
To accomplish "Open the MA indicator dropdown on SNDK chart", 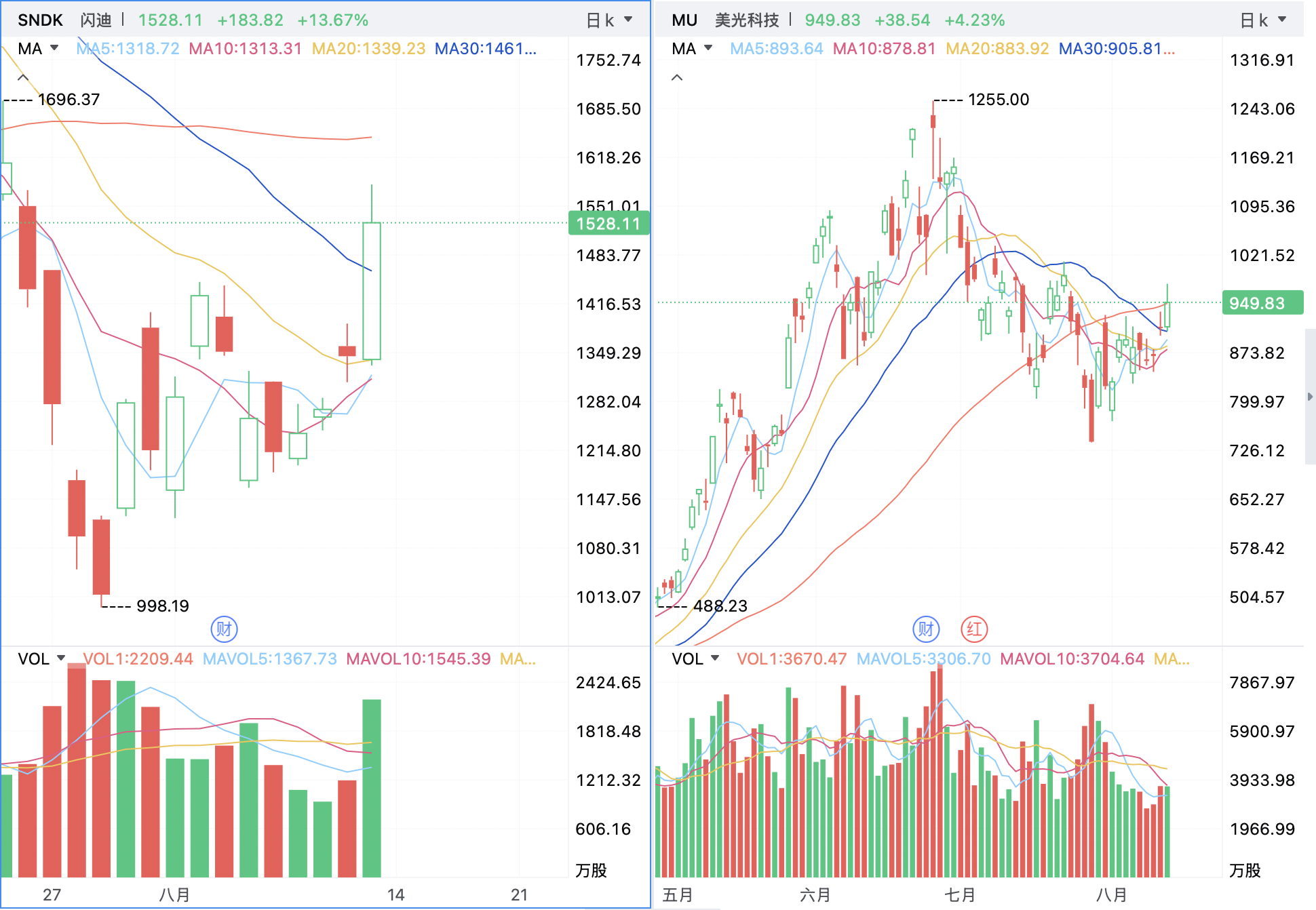I will [39, 49].
